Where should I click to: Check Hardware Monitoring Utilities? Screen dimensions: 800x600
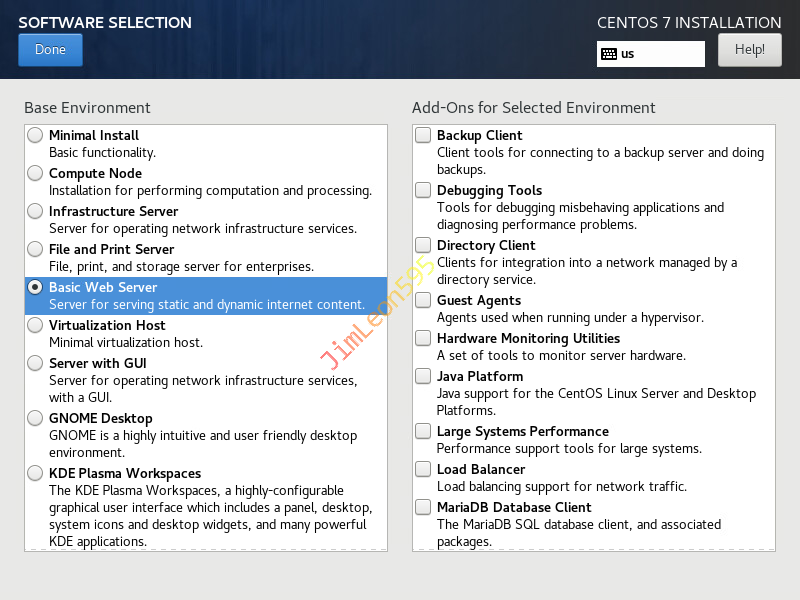423,338
